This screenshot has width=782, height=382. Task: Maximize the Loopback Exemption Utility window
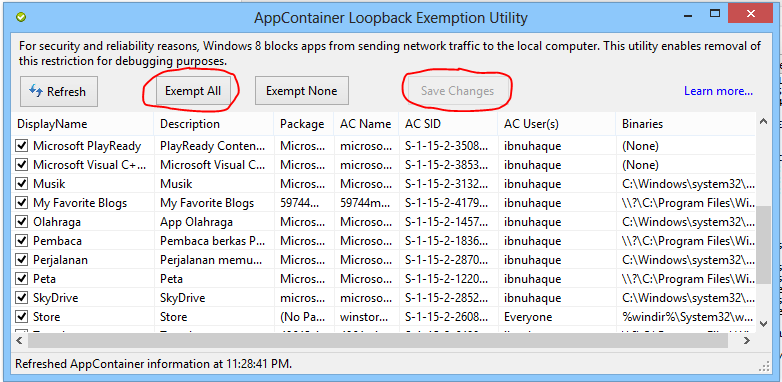tap(715, 14)
